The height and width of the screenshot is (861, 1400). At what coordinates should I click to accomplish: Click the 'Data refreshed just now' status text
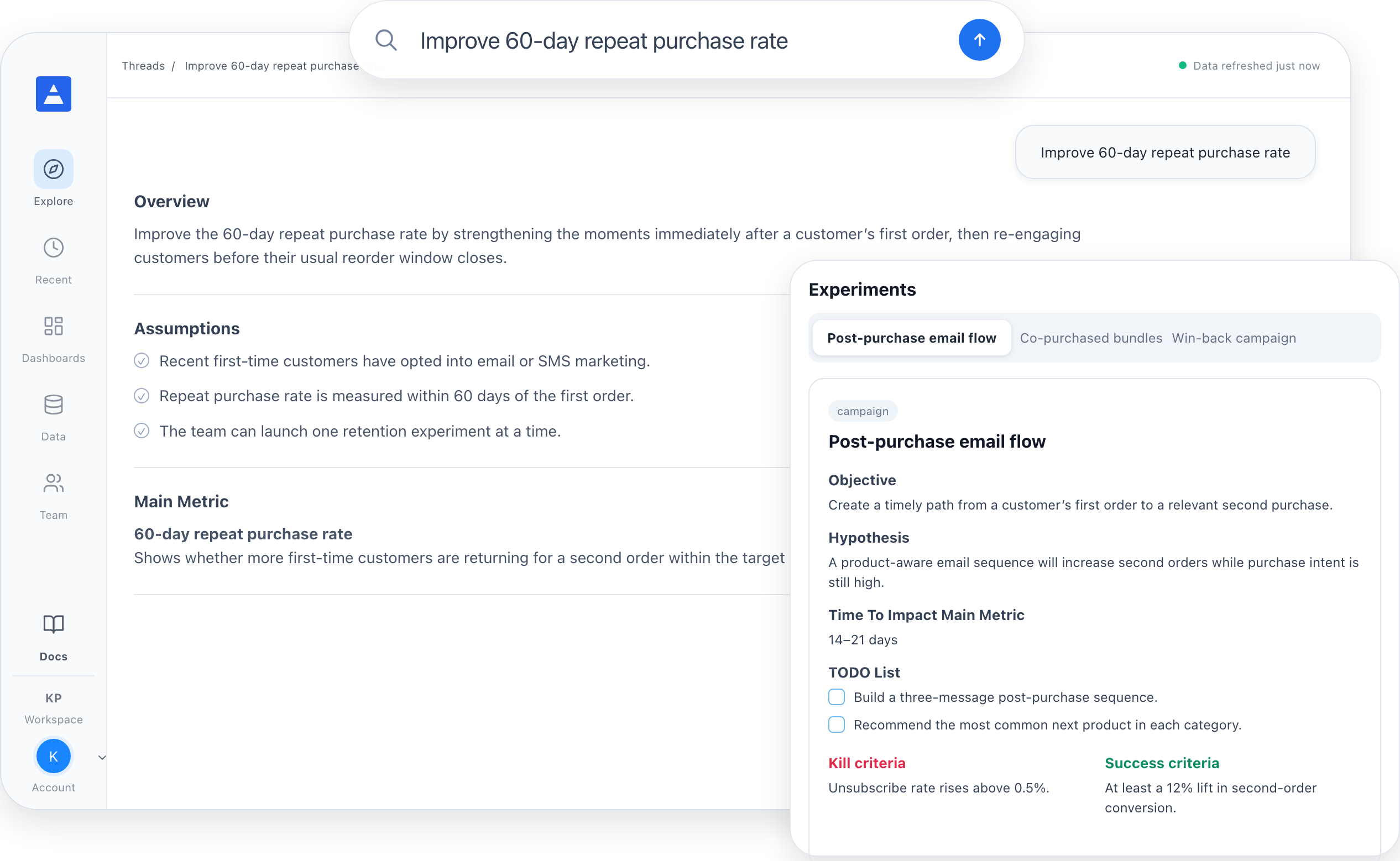pyautogui.click(x=1256, y=66)
